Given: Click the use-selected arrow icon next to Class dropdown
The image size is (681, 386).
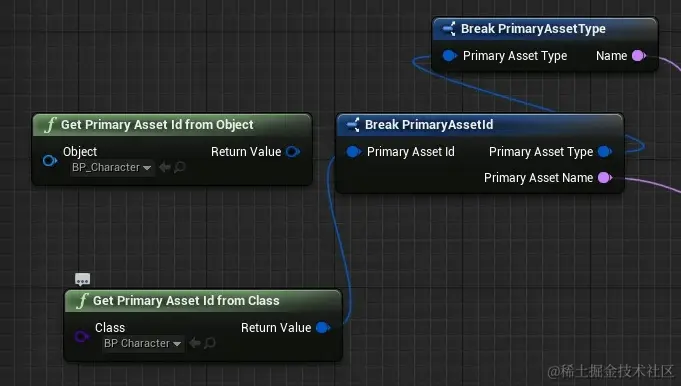Looking at the screenshot, I should (195, 343).
